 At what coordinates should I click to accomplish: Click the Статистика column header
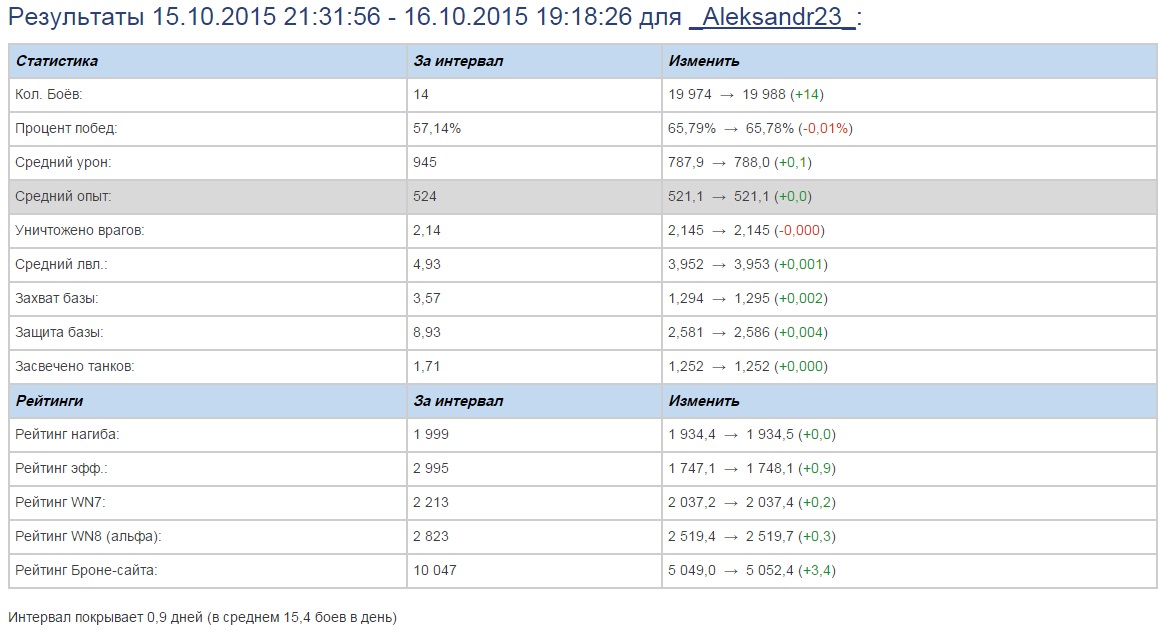[57, 61]
